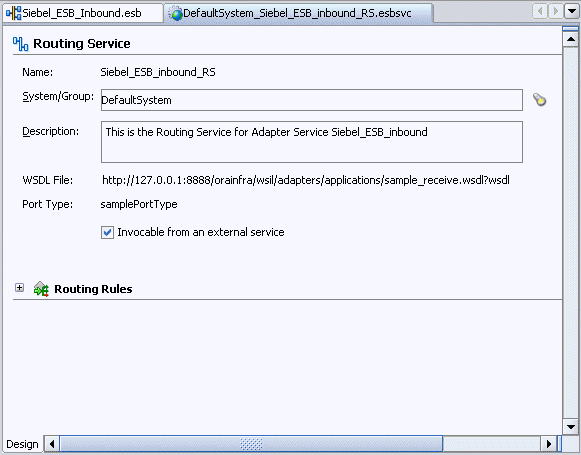This screenshot has height=455, width=581.
Task: Click inside the Description text area
Action: pyautogui.click(x=312, y=142)
